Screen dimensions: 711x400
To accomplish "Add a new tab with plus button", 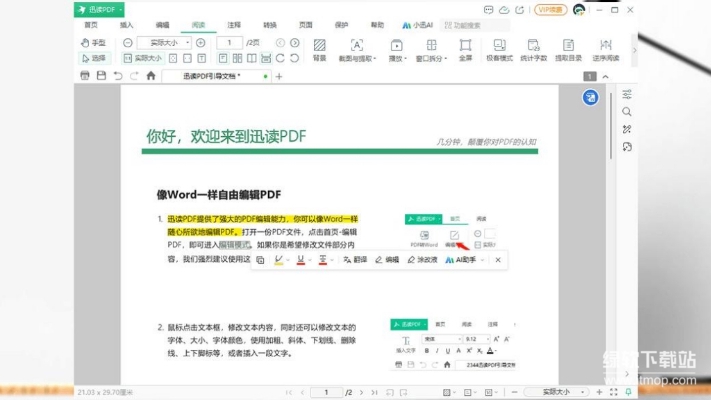I will click(279, 77).
